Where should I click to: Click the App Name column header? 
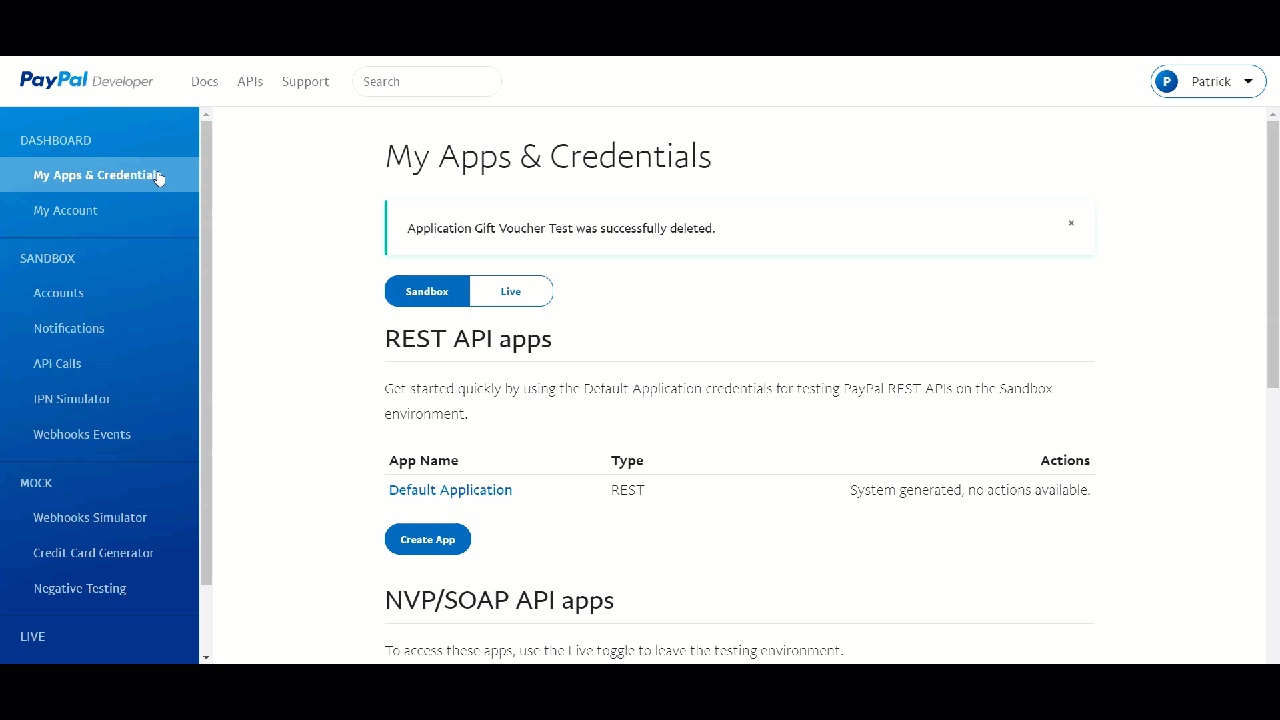point(424,461)
